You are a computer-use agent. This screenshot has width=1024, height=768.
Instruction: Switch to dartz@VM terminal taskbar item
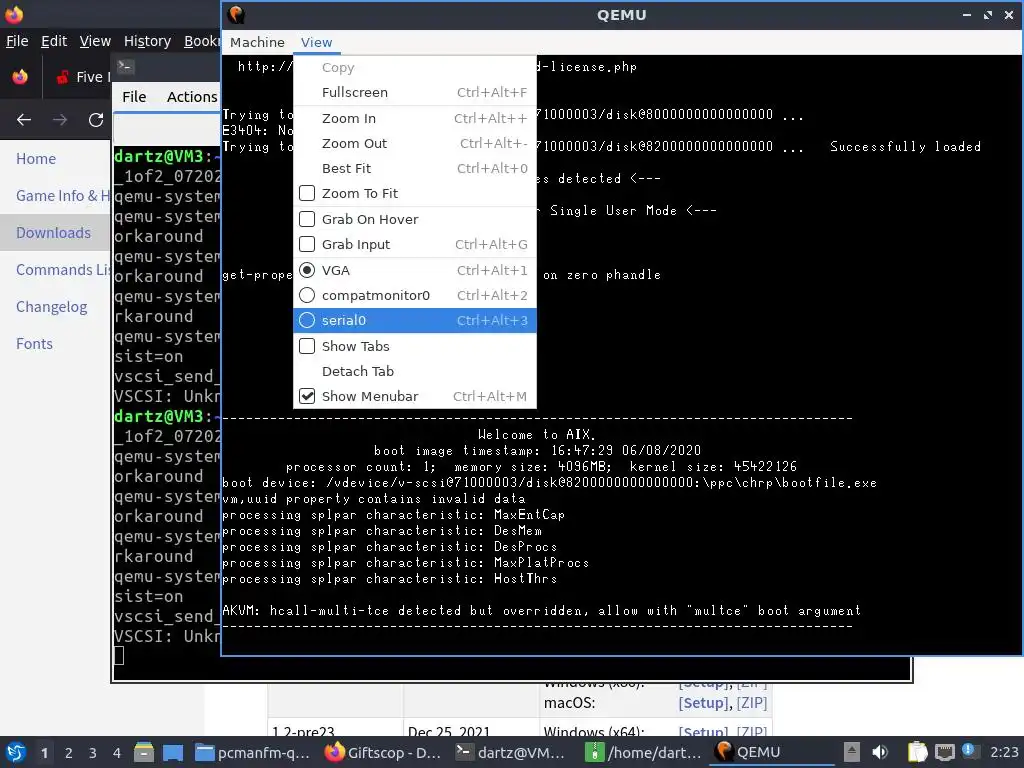click(511, 752)
